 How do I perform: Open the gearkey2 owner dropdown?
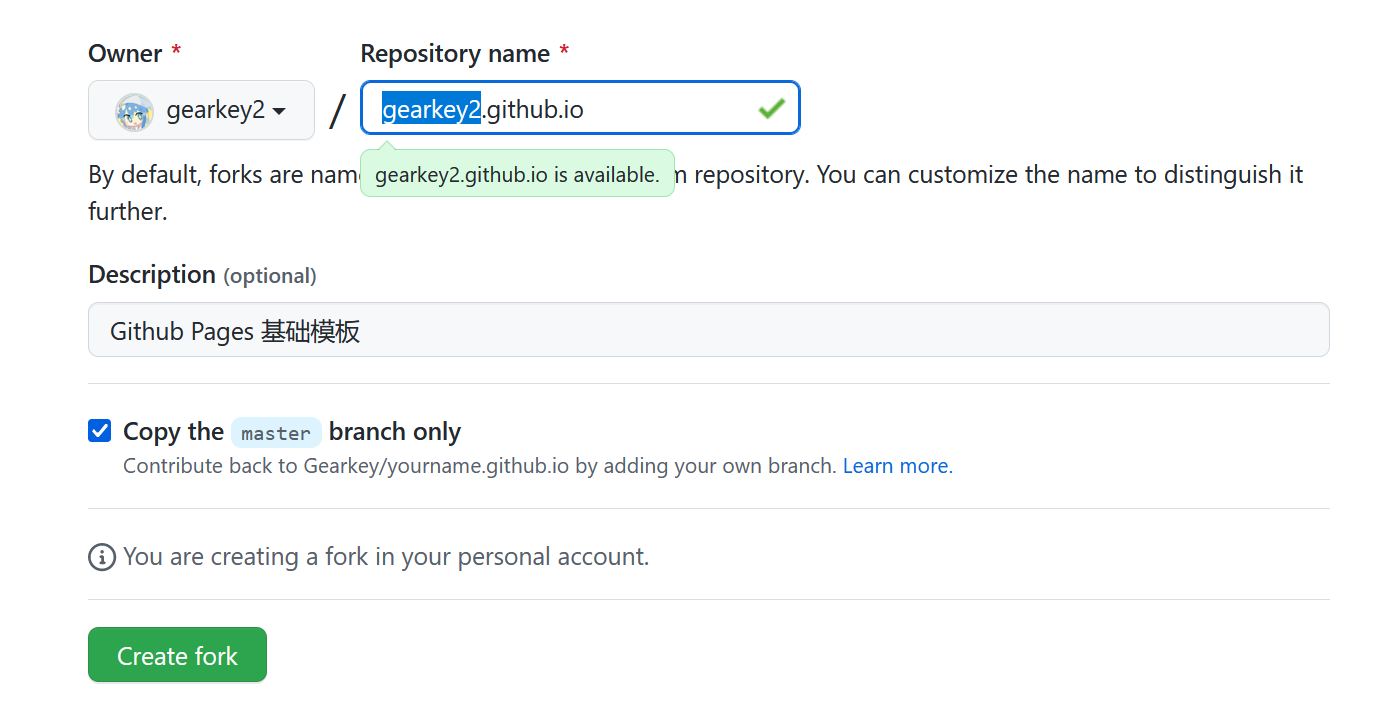click(201, 110)
